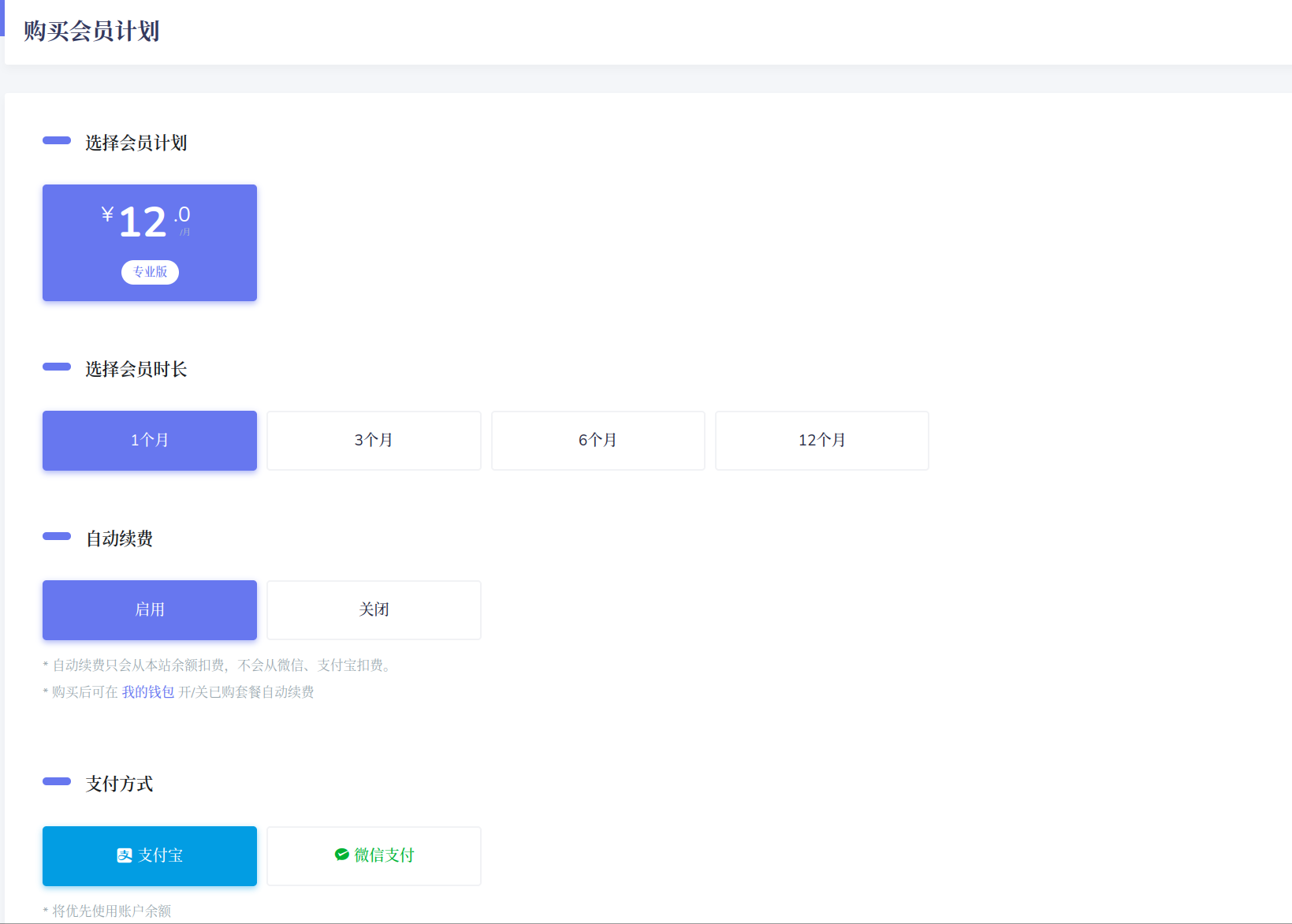Screen dimensions: 1292x924
Task: Click the blue bar beside 自动续费
Action: [57, 536]
